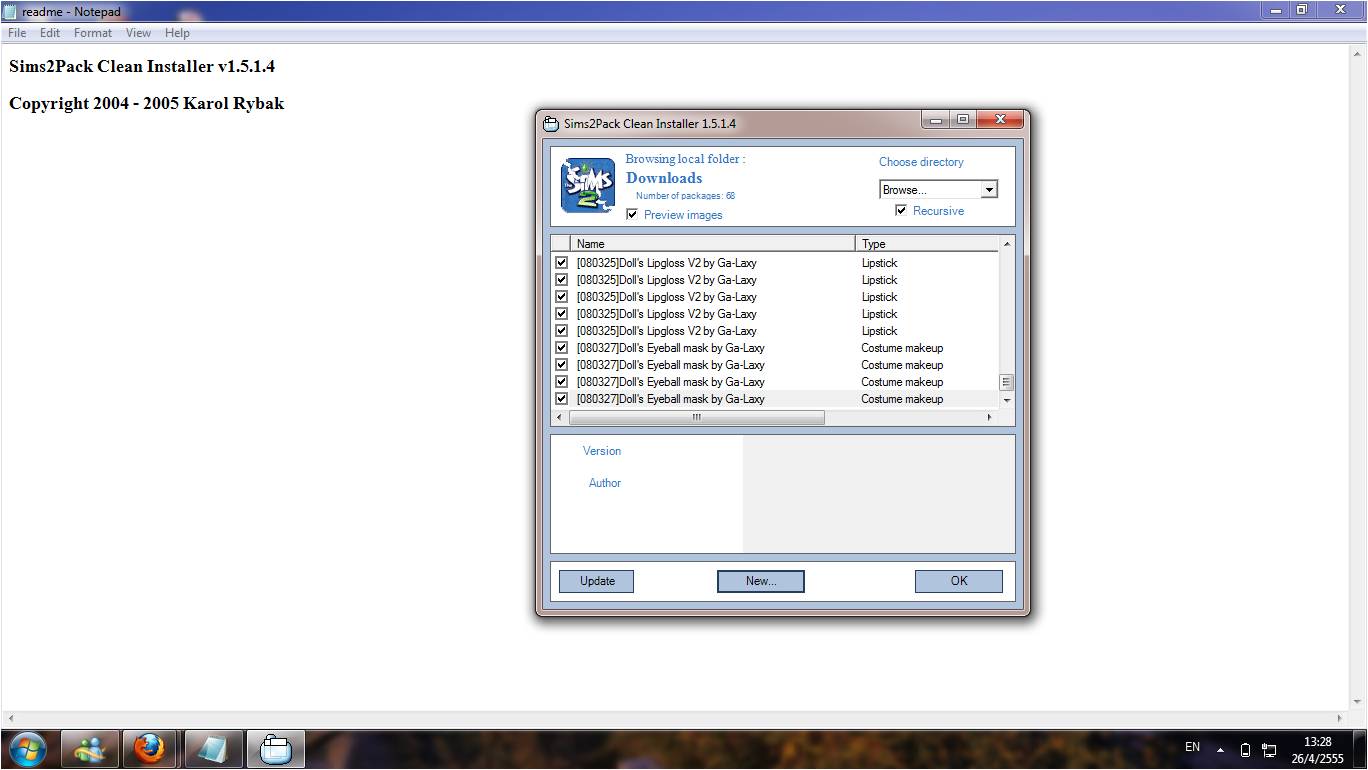The height and width of the screenshot is (770, 1368).
Task: Sort list by Type column header
Action: 927,243
